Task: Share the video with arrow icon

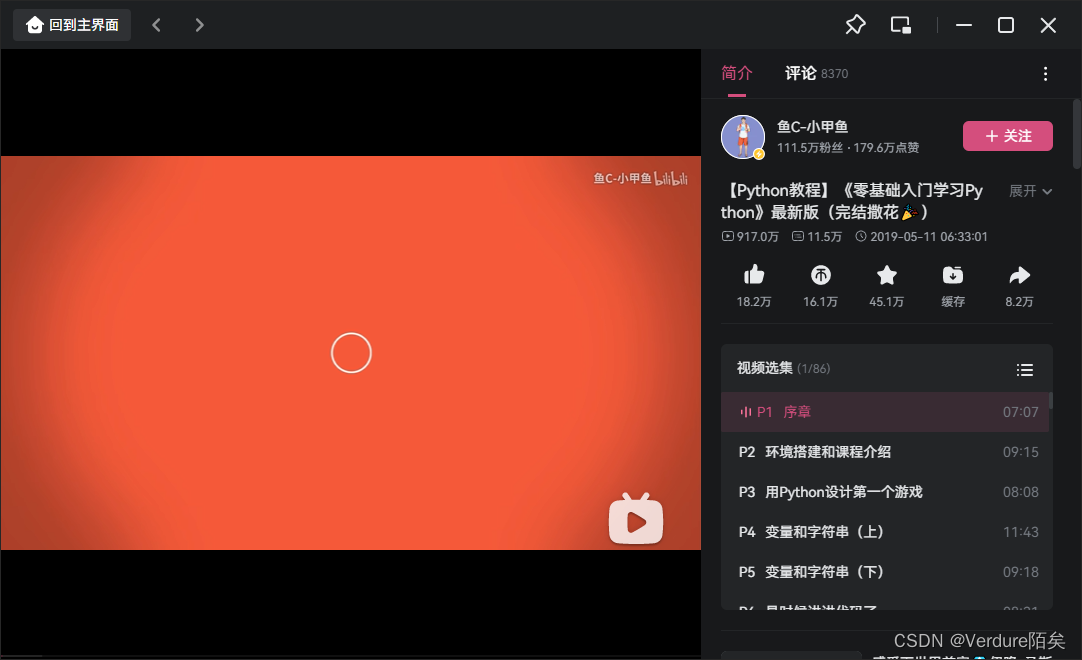Action: [1019, 275]
